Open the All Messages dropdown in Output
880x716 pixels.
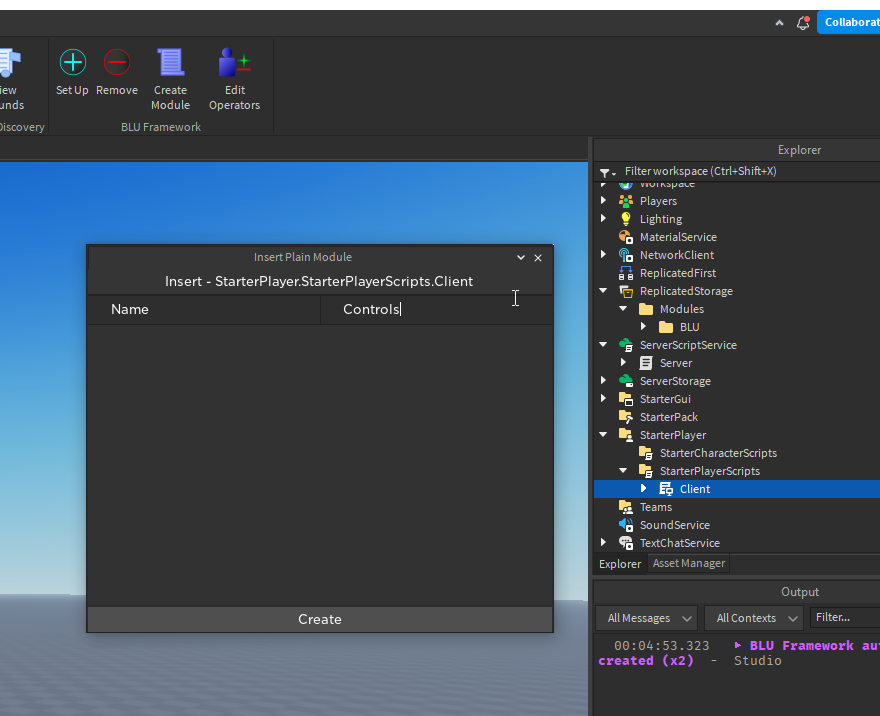point(646,618)
